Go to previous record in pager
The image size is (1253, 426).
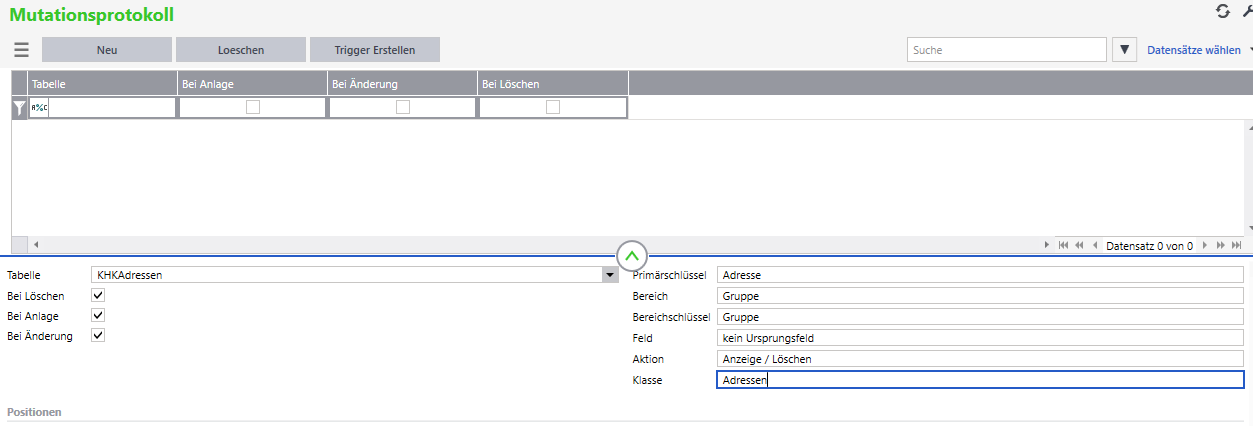[x=1095, y=245]
